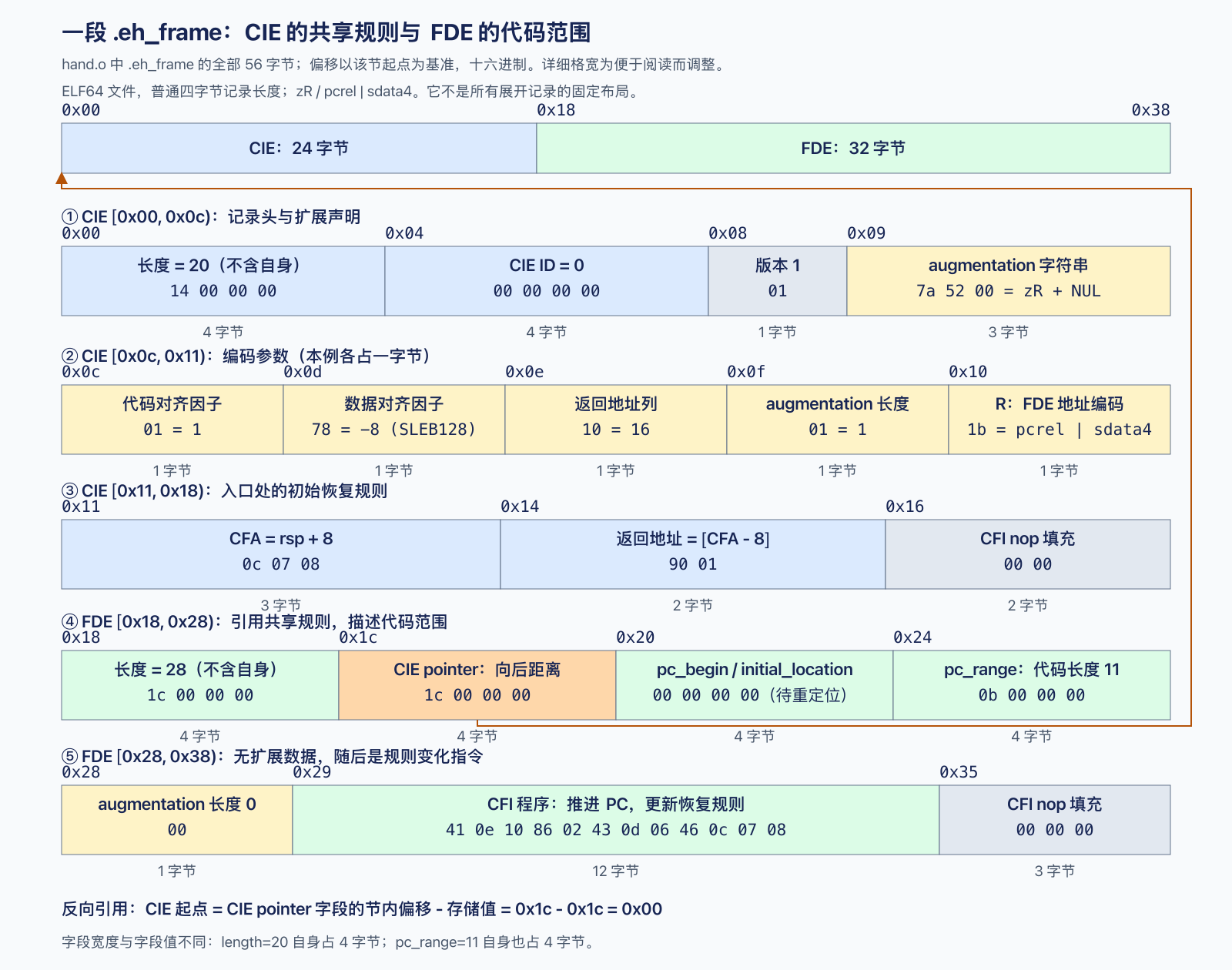
Task: Click the '版本 1' field box
Action: 778,281
